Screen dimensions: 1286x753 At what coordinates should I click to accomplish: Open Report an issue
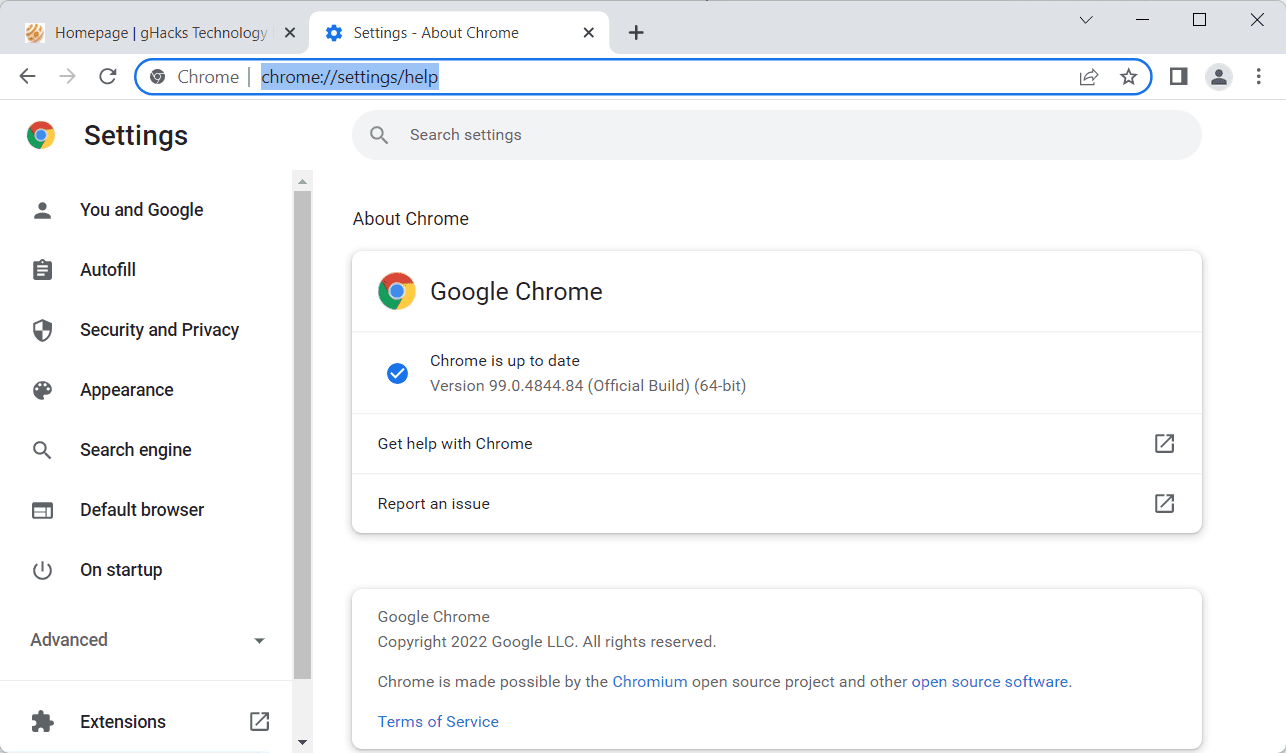pos(776,504)
